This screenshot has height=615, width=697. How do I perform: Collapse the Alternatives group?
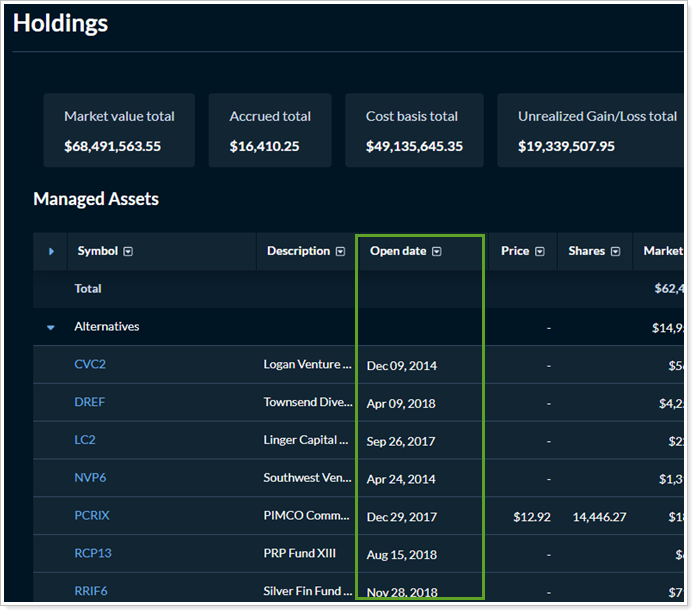(51, 327)
